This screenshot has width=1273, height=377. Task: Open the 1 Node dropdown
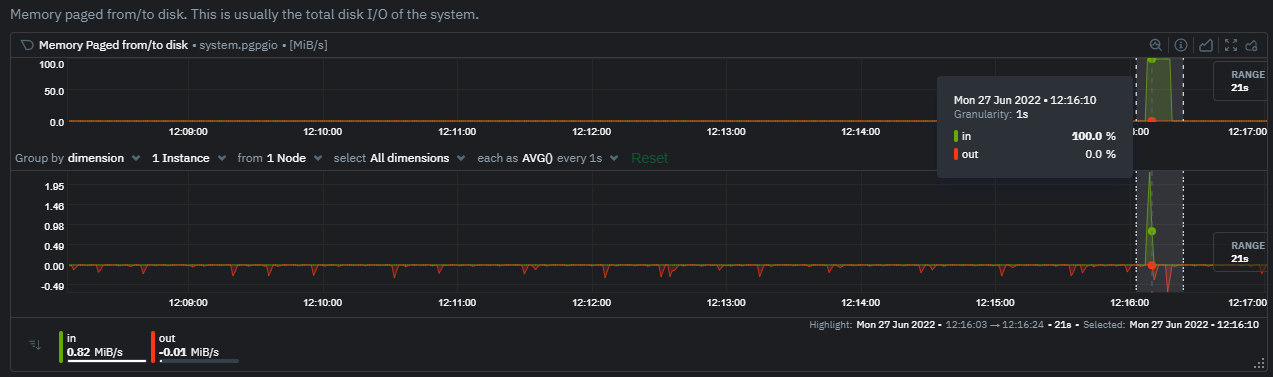coord(279,158)
